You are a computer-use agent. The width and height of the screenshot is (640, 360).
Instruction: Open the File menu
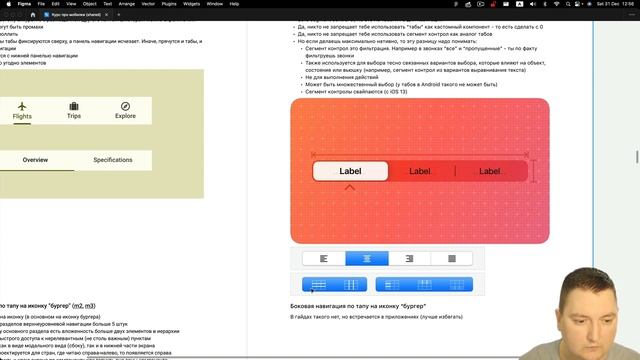(x=41, y=4)
